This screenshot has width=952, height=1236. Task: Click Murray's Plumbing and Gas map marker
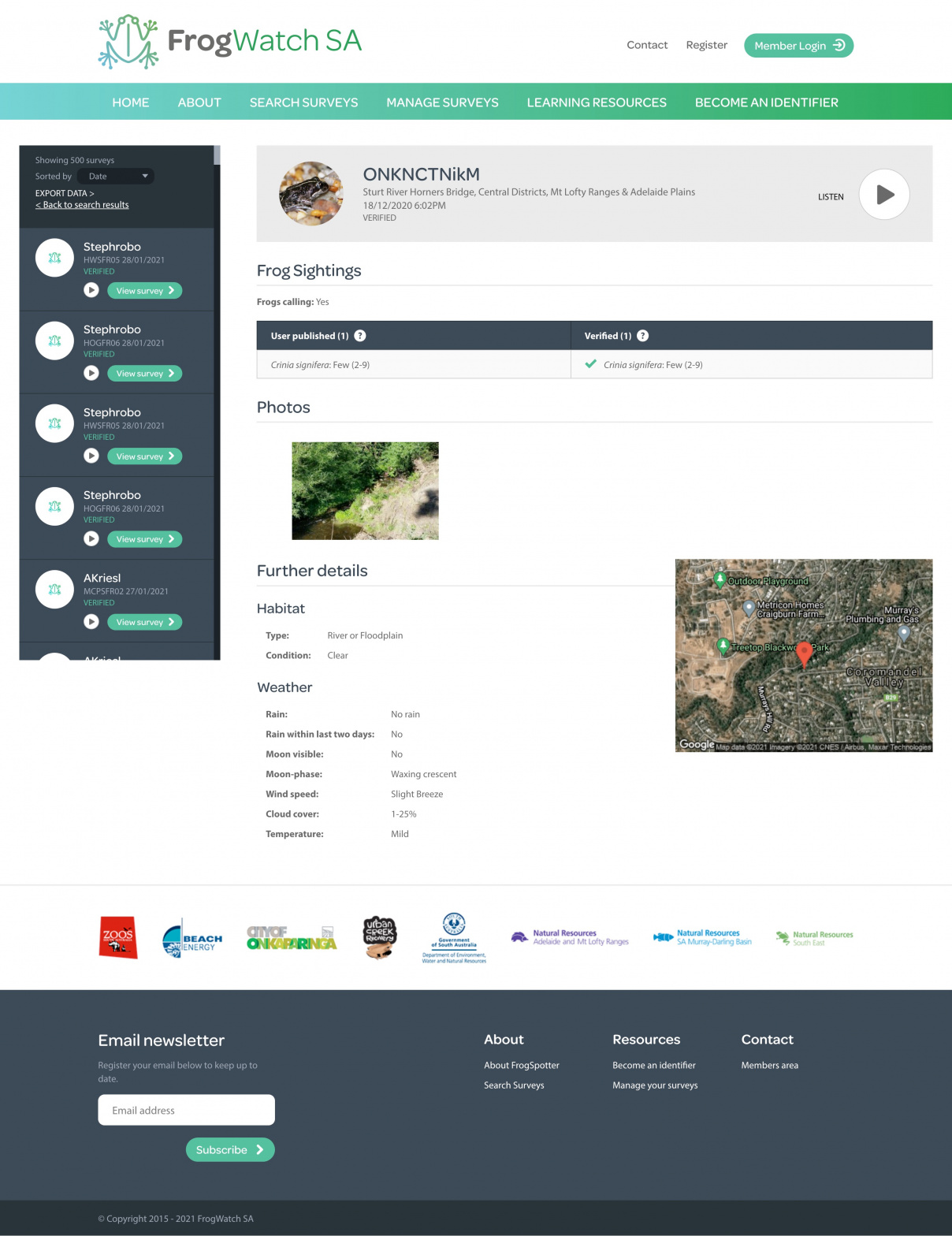(904, 633)
